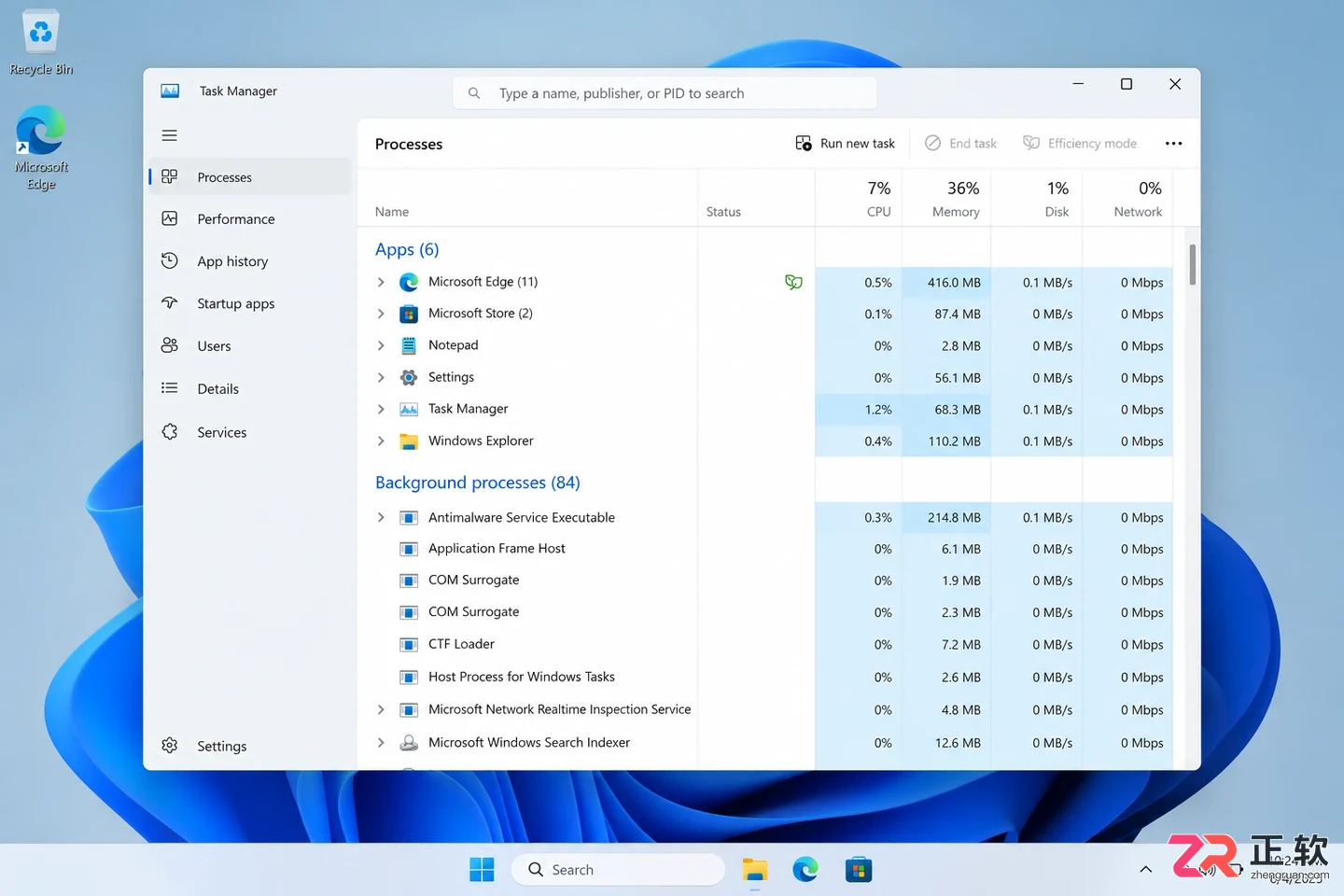
Task: Click the Recycle Bin desktop icon
Action: [41, 43]
